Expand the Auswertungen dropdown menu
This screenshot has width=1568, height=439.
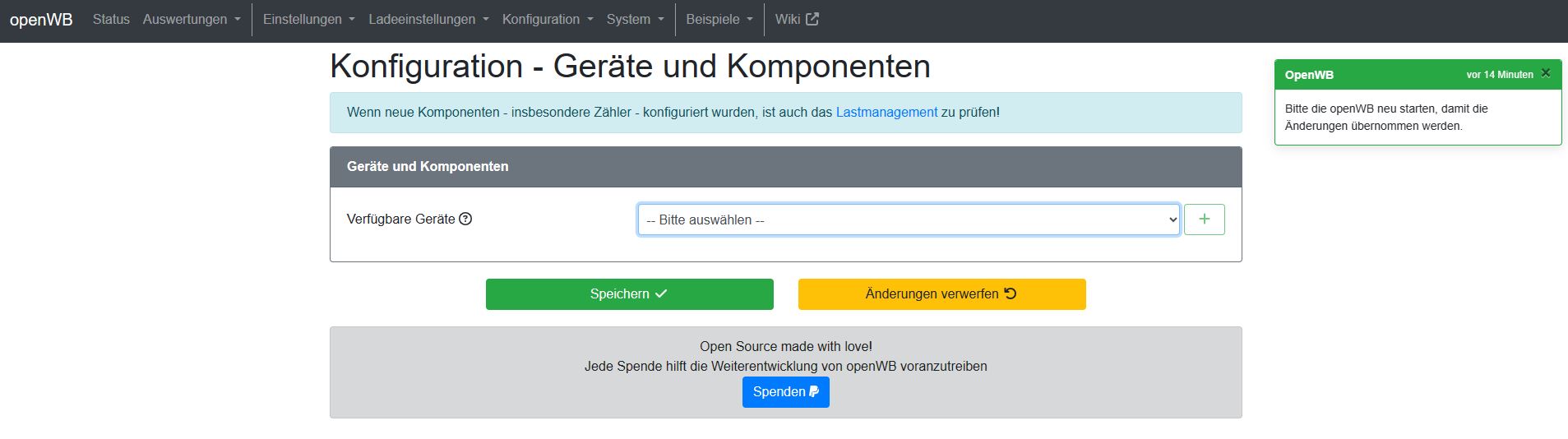click(192, 19)
